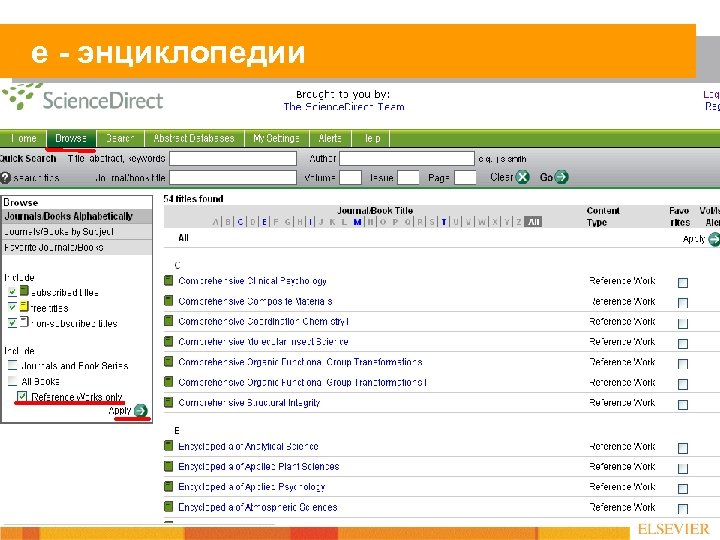720x540 pixels.
Task: Click Apply arrow icon atop favorites column
Action: (x=714, y=239)
